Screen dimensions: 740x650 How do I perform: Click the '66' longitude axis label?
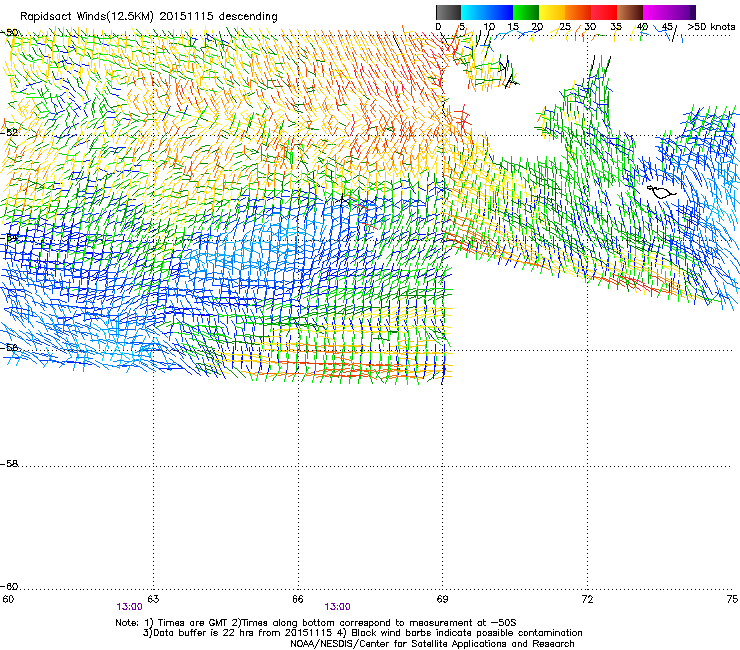298,599
